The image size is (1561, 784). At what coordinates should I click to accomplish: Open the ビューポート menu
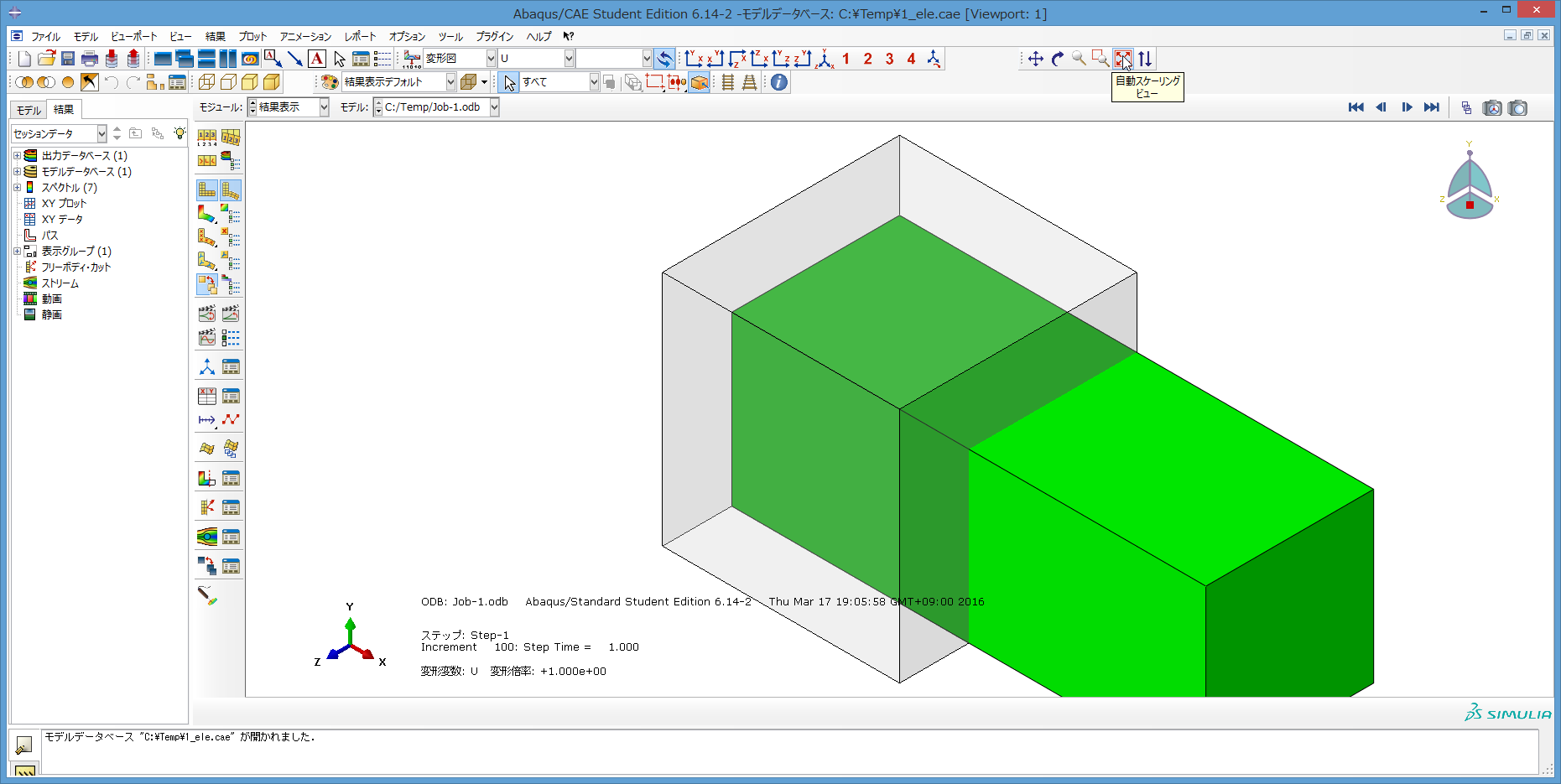134,37
